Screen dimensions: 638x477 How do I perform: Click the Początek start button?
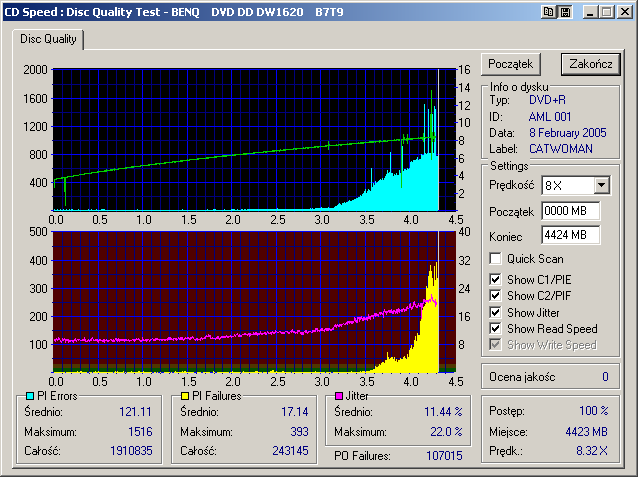511,64
